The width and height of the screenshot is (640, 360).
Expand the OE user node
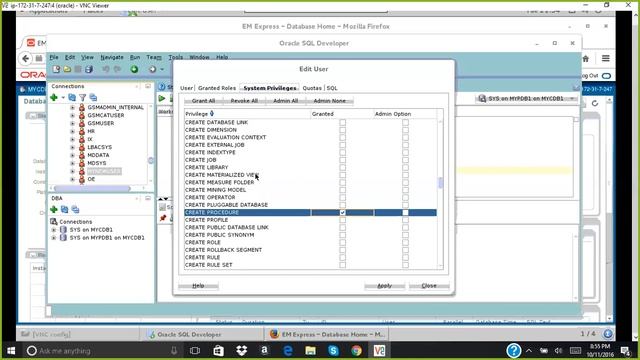pos(73,179)
